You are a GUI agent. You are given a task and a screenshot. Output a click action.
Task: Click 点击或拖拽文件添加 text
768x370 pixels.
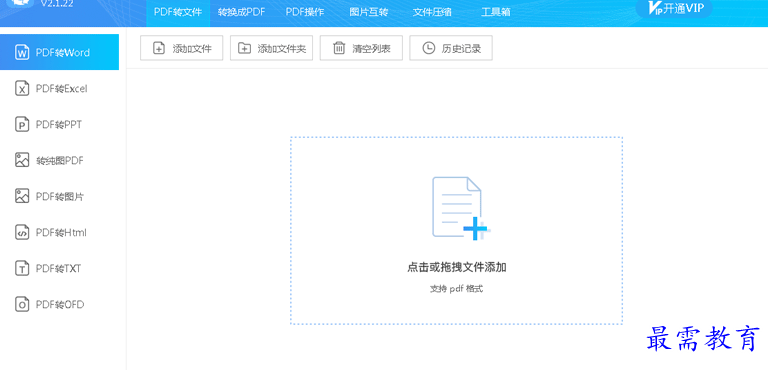pos(456,268)
